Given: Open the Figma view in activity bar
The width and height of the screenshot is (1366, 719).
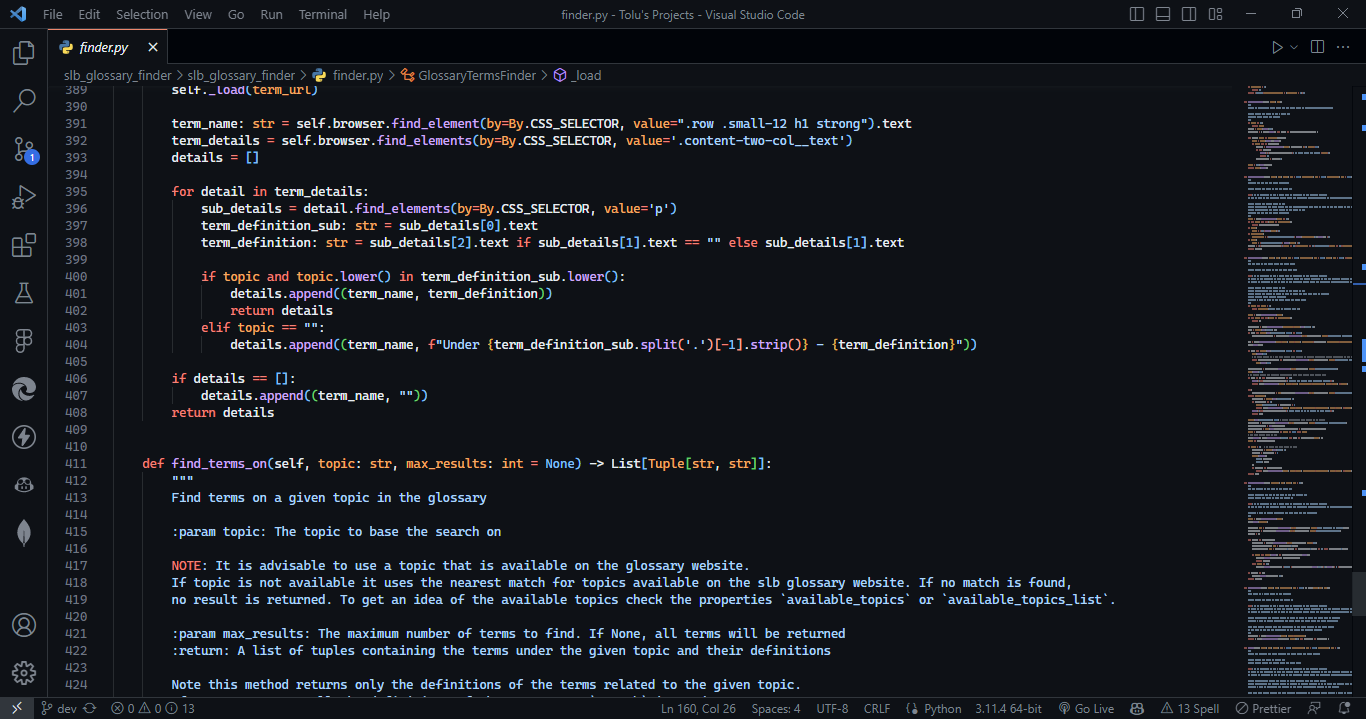Looking at the screenshot, I should coord(24,341).
